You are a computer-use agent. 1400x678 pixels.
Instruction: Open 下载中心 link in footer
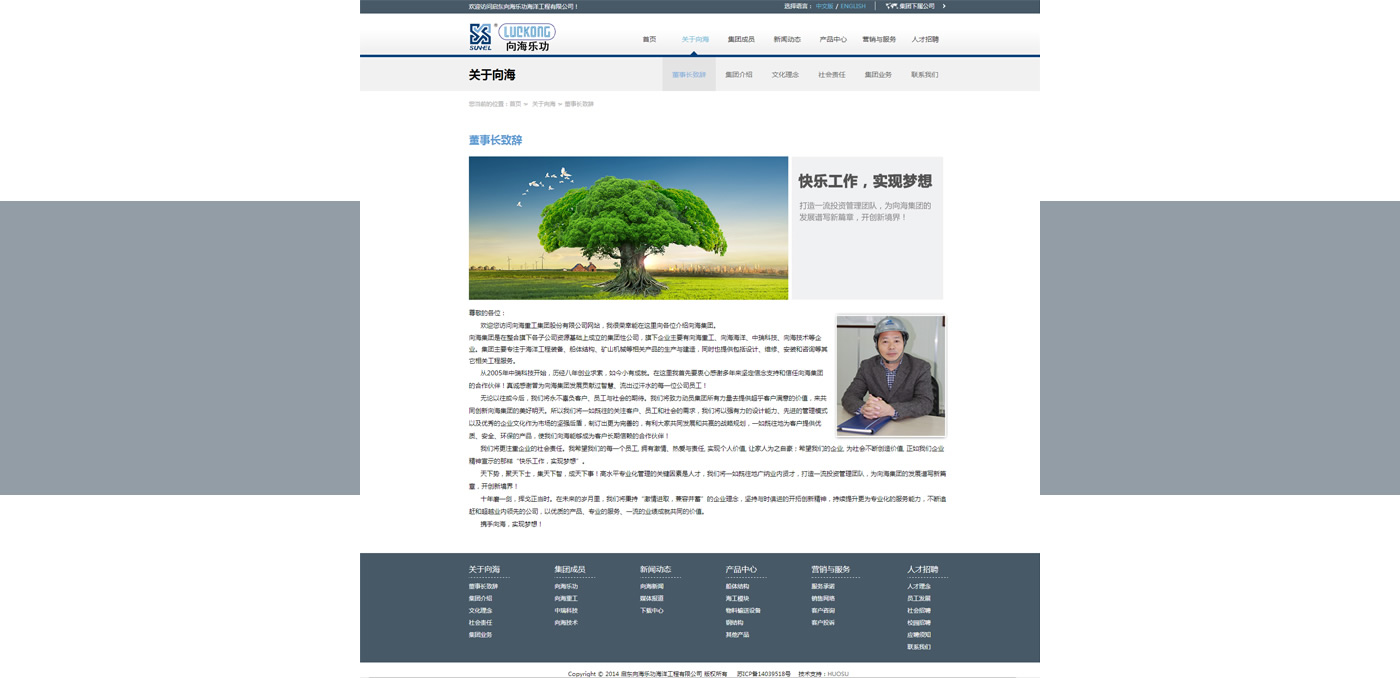(652, 611)
